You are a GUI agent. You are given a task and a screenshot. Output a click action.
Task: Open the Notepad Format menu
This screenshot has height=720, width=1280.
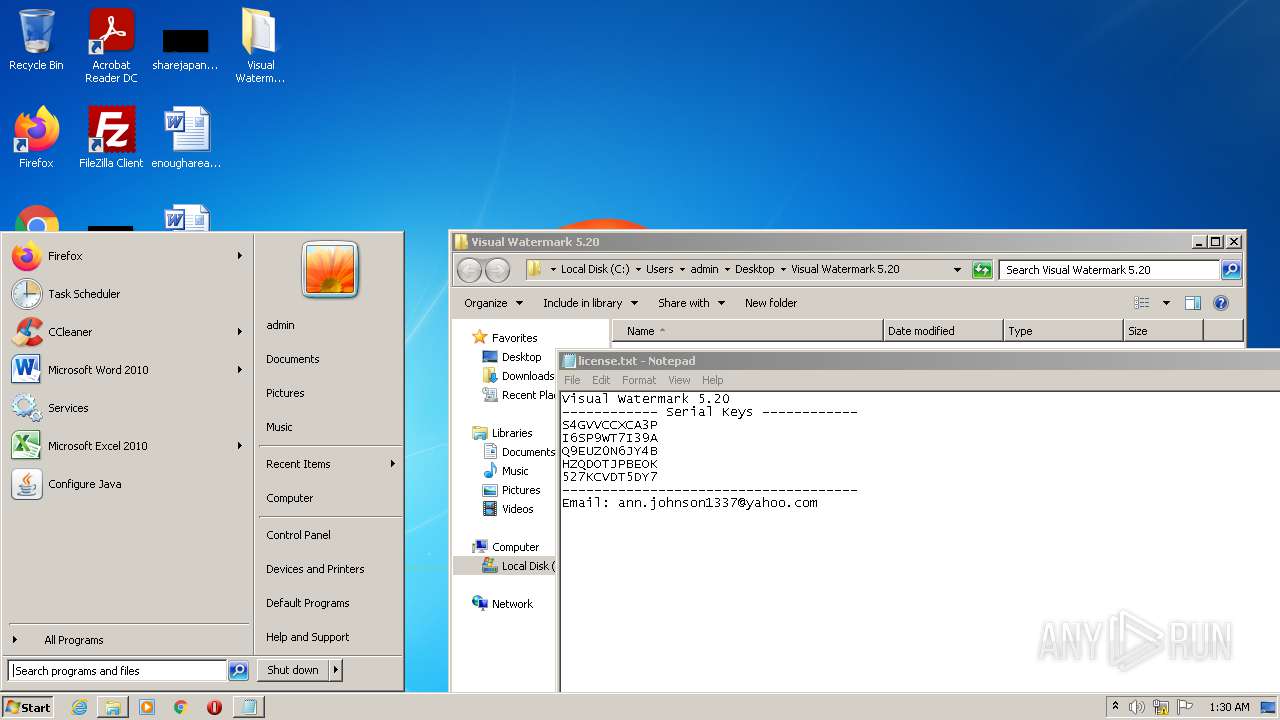(639, 380)
